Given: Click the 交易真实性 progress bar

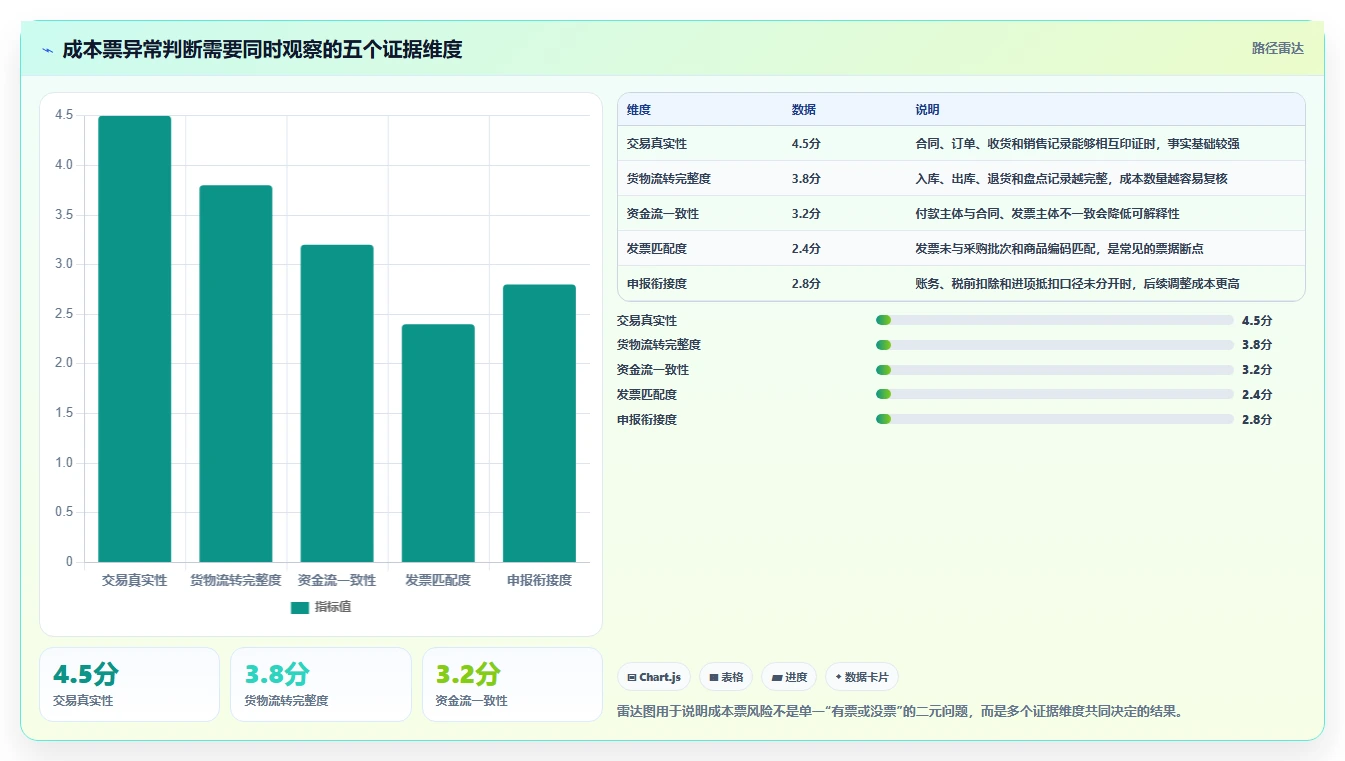Looking at the screenshot, I should tap(1054, 320).
